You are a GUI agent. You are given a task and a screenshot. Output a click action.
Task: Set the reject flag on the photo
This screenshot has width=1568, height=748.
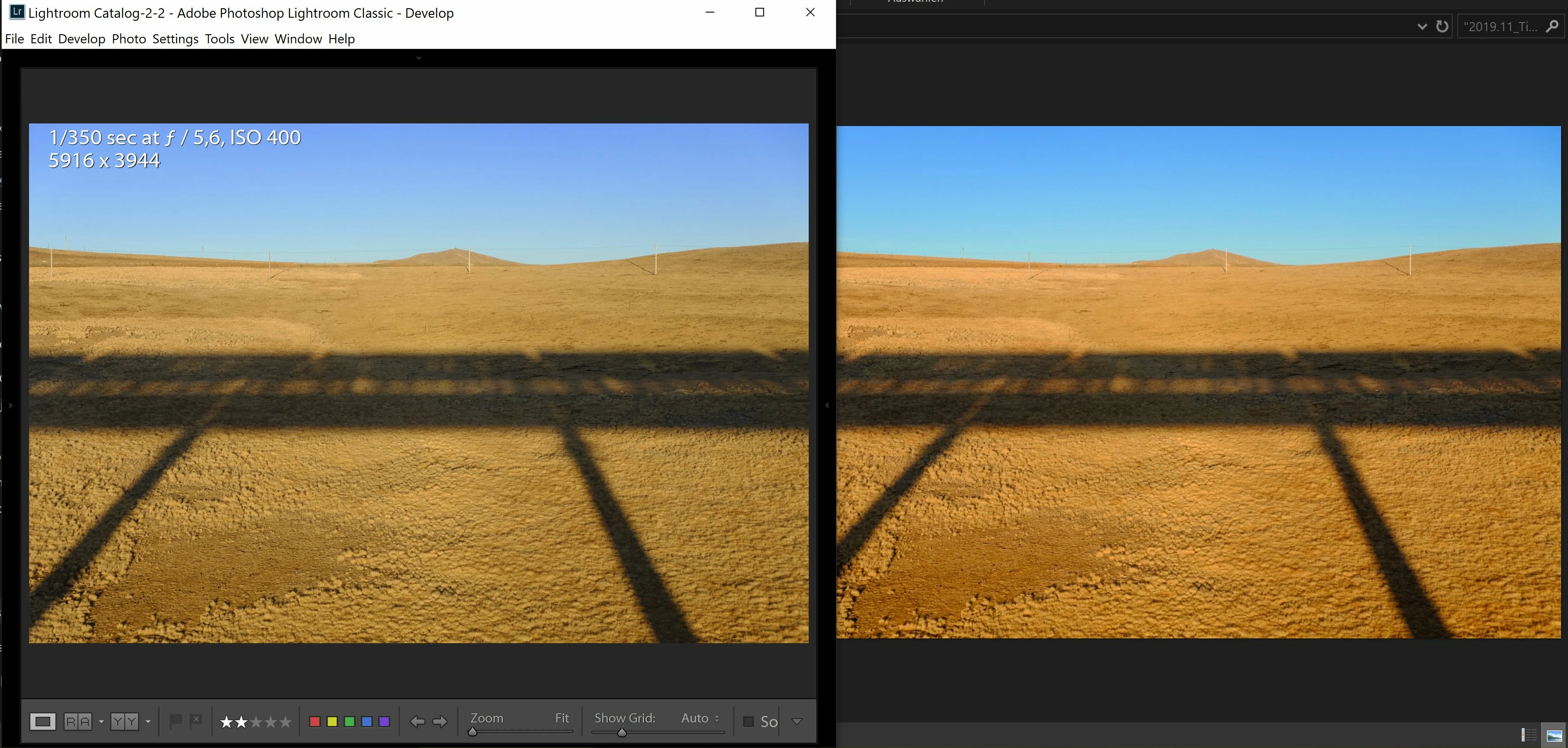(196, 721)
